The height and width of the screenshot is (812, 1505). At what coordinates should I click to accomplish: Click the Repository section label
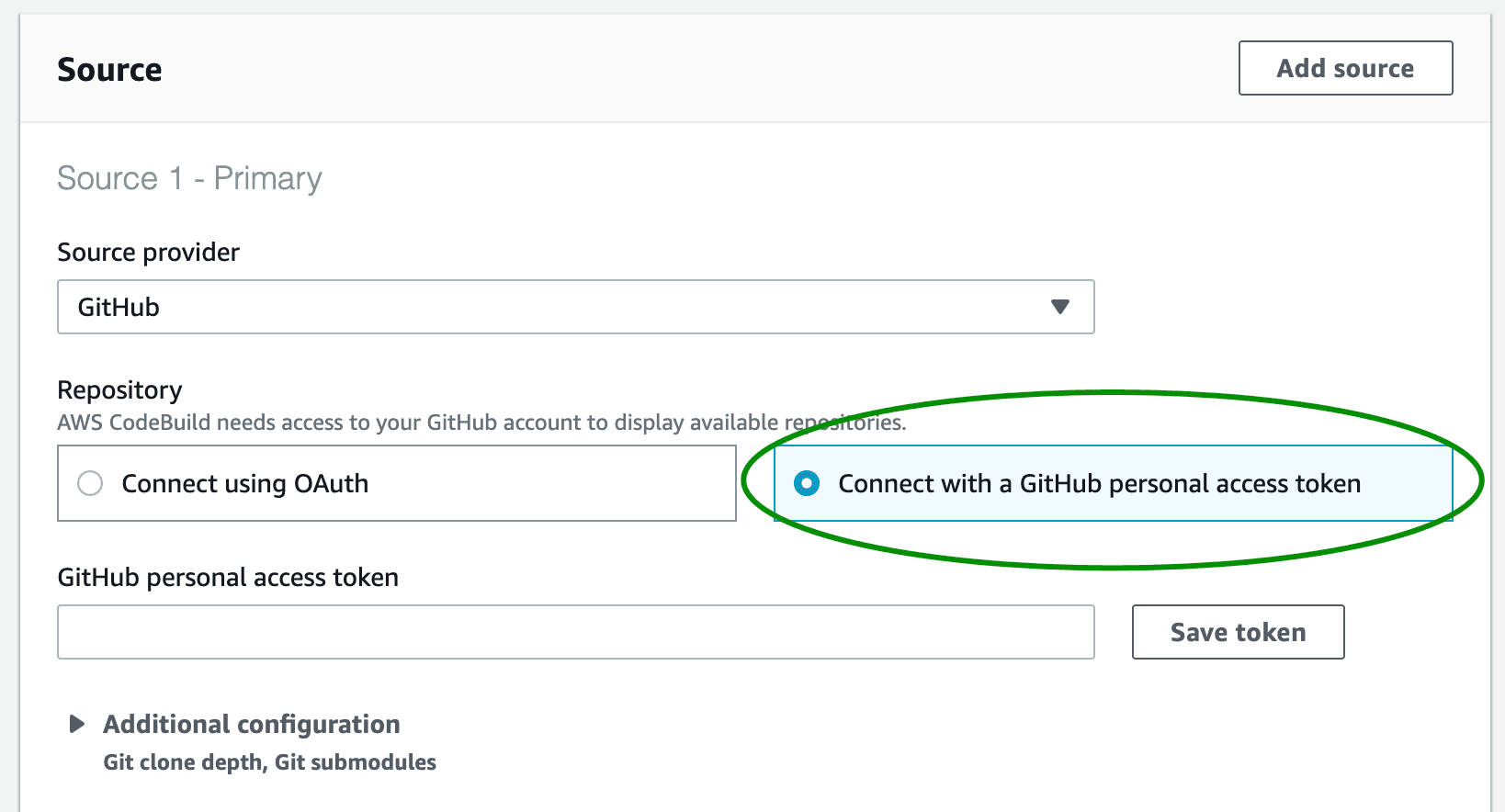click(119, 389)
